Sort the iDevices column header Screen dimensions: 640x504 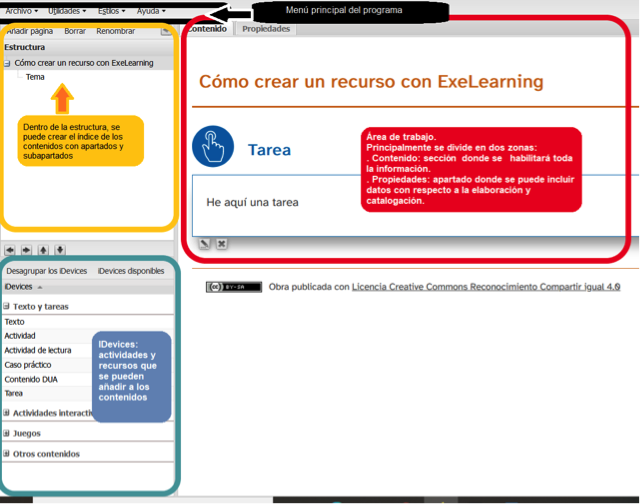[x=88, y=287]
